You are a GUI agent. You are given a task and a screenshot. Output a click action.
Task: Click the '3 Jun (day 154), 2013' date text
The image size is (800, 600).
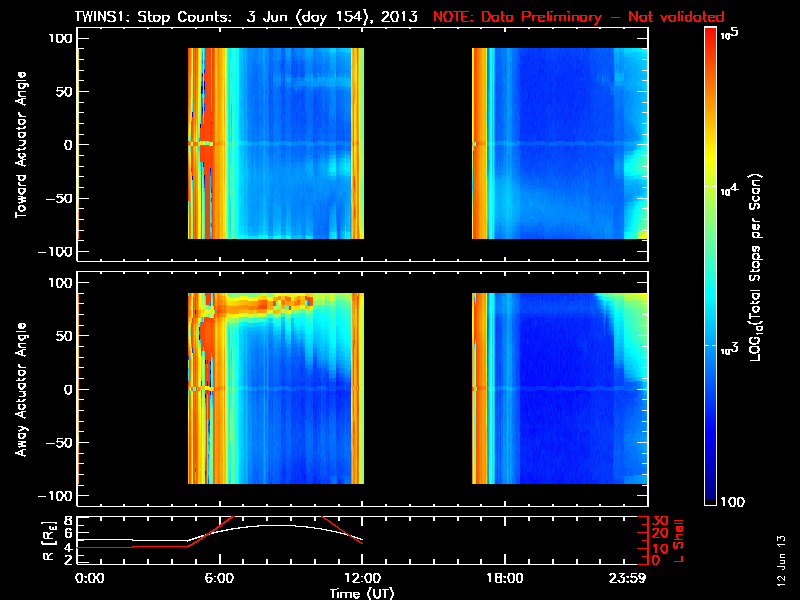tap(332, 17)
